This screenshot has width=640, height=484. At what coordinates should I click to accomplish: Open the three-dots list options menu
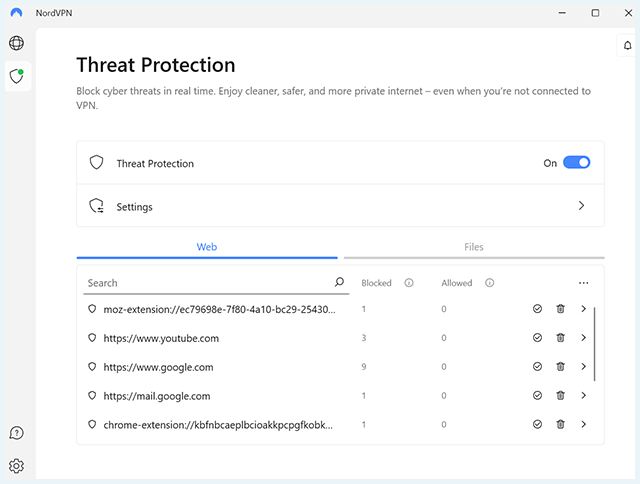click(583, 283)
